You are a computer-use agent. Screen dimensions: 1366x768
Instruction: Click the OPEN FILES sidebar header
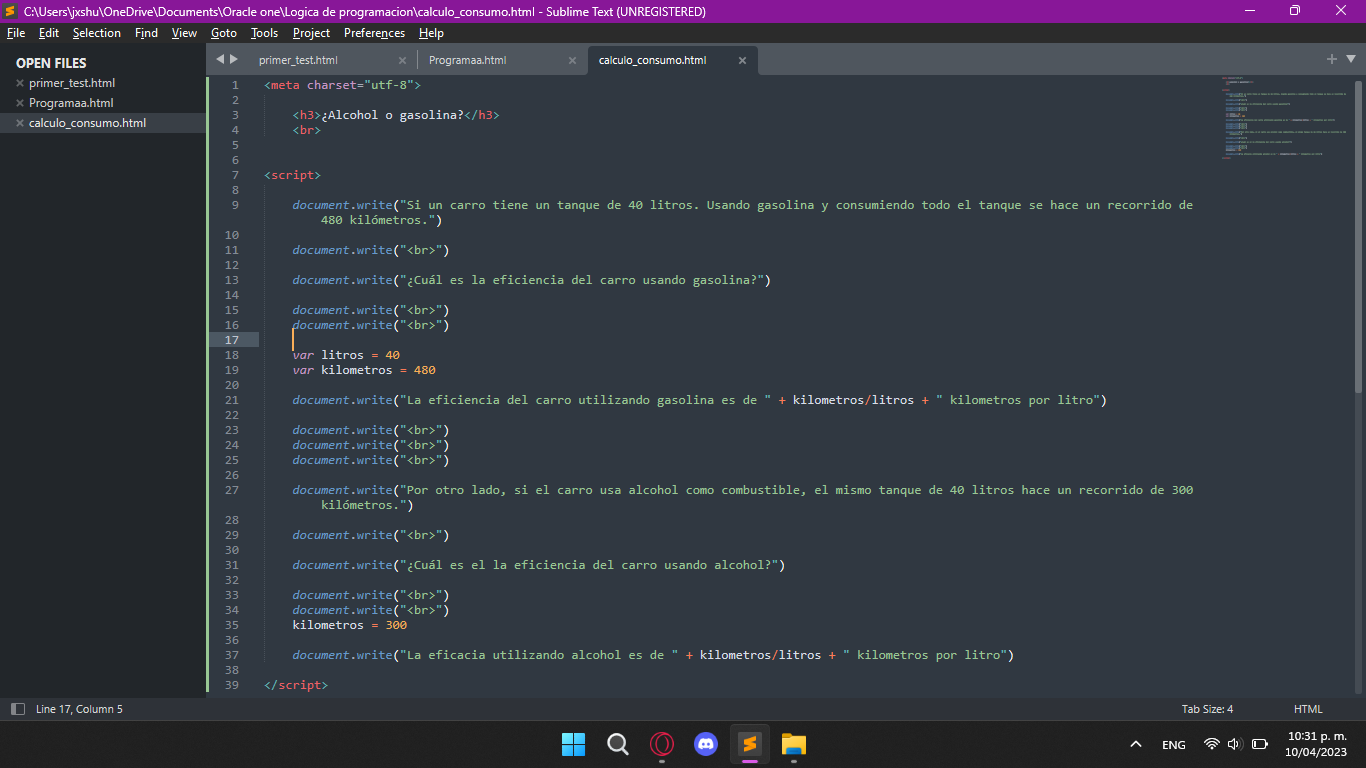click(51, 63)
